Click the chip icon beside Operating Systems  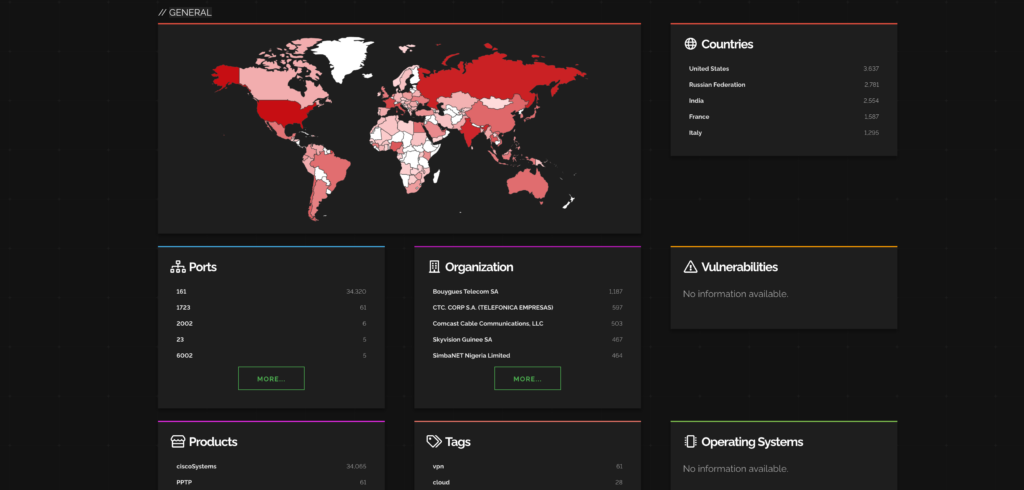[690, 442]
